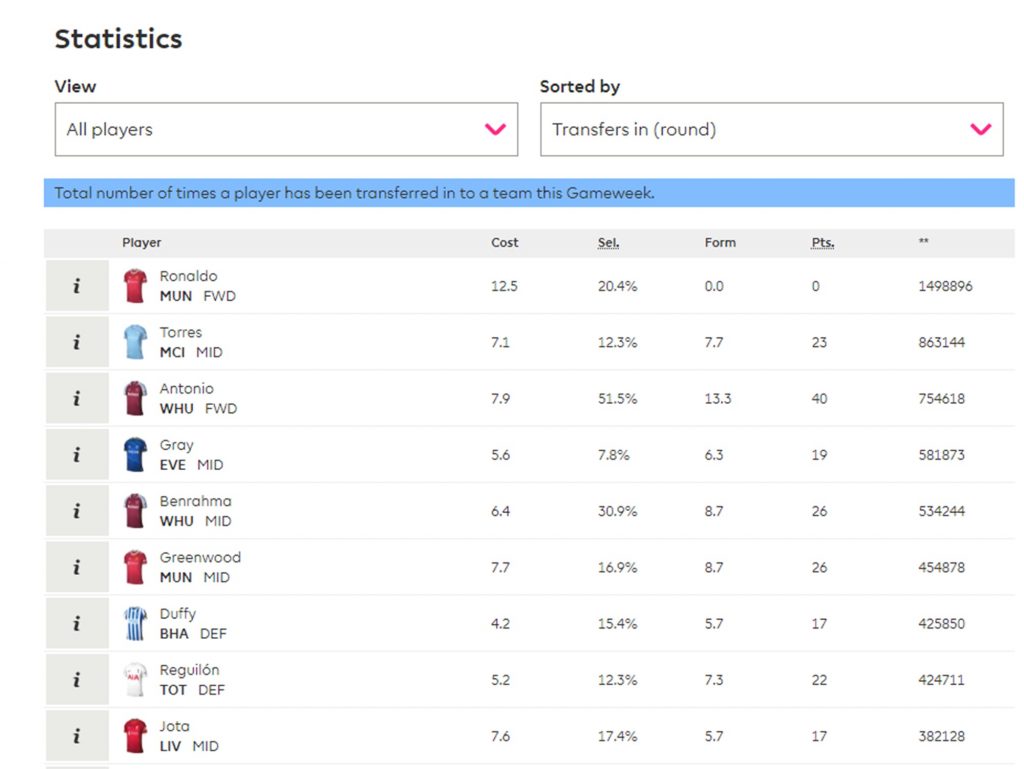1024x769 pixels.
Task: Show Antonio's player info
Action: [77, 398]
